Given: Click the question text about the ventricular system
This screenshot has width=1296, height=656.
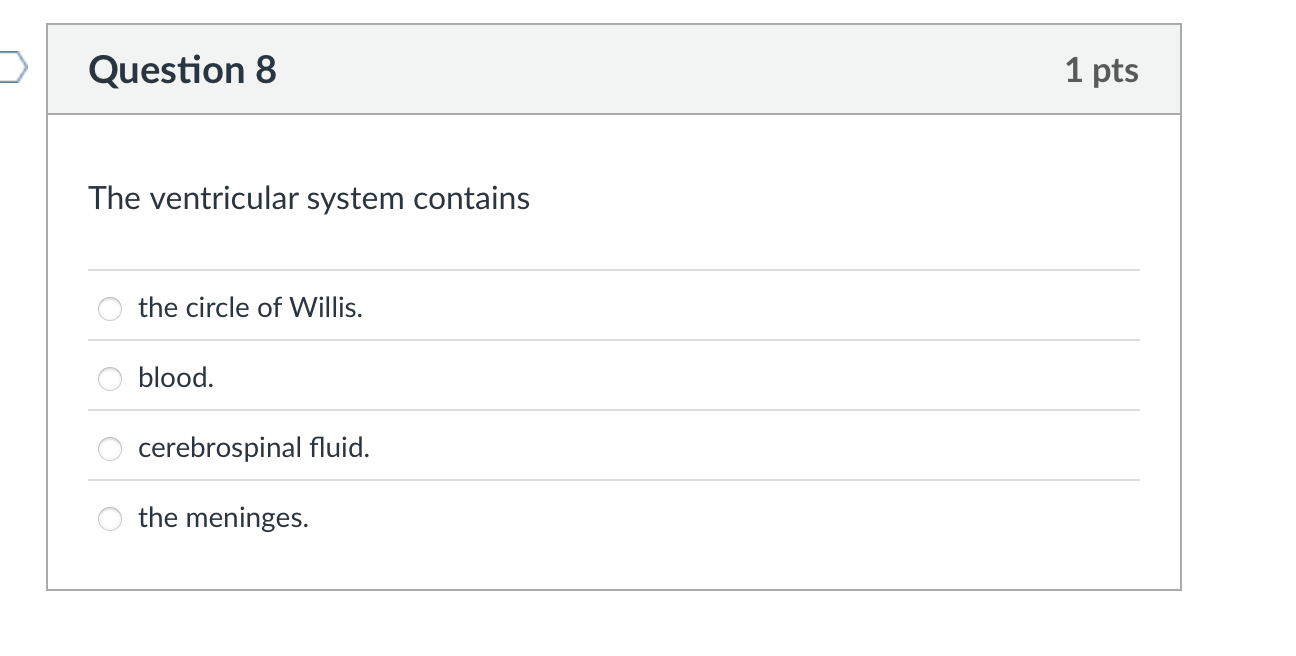Looking at the screenshot, I should tap(309, 199).
